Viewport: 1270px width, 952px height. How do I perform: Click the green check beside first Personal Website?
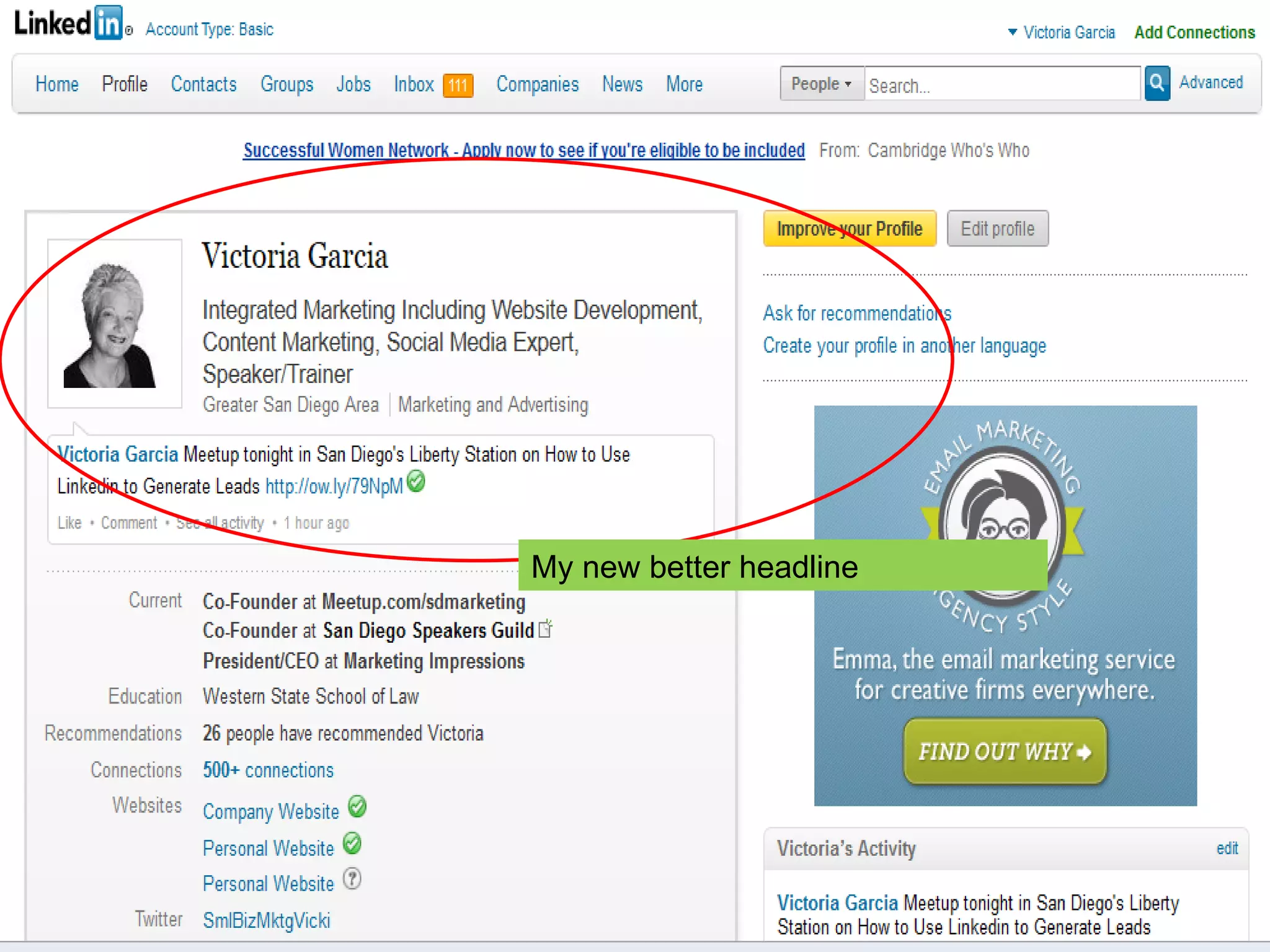pyautogui.click(x=352, y=843)
